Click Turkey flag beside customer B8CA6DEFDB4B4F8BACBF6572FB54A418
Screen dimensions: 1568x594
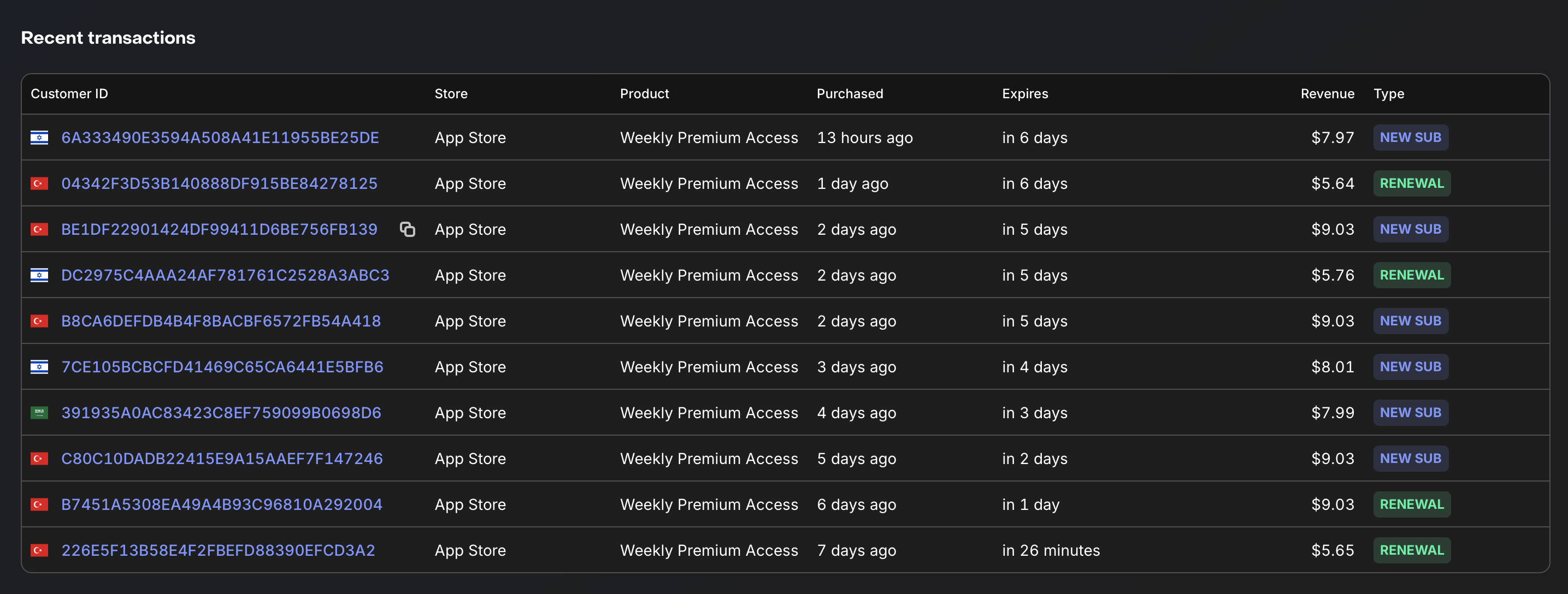click(x=39, y=320)
